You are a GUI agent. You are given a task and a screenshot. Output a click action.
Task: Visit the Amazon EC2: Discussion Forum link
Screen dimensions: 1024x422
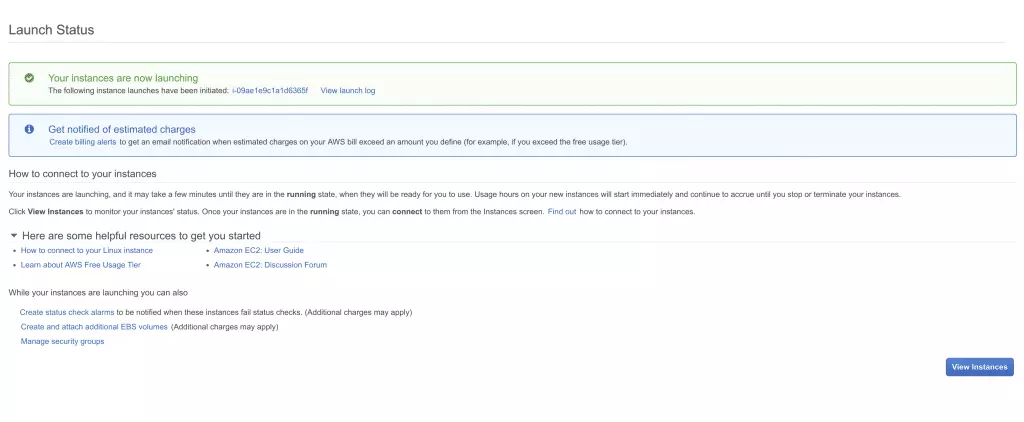tap(270, 265)
